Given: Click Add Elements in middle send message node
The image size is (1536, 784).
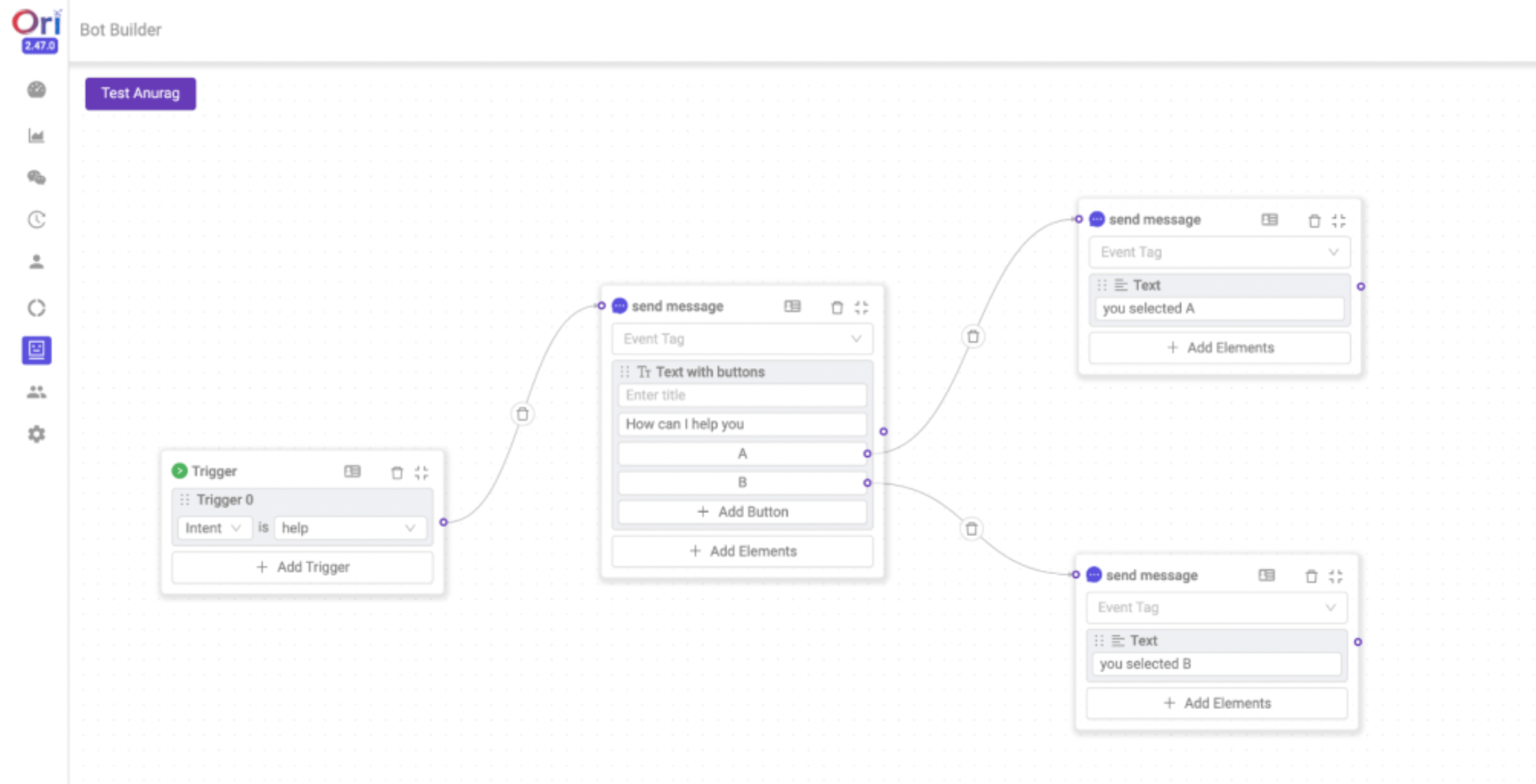Looking at the screenshot, I should (742, 551).
